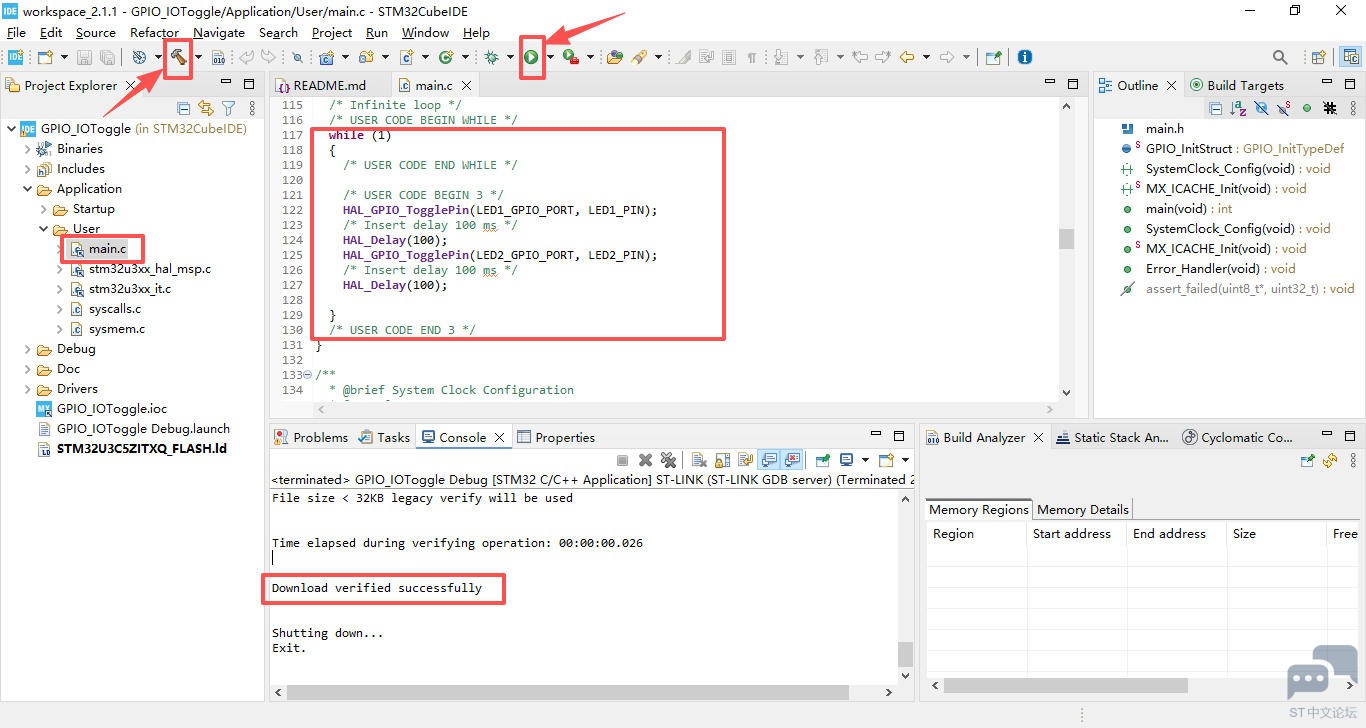Click the Collapse All icon in Outline
1366x728 pixels.
click(x=1216, y=108)
